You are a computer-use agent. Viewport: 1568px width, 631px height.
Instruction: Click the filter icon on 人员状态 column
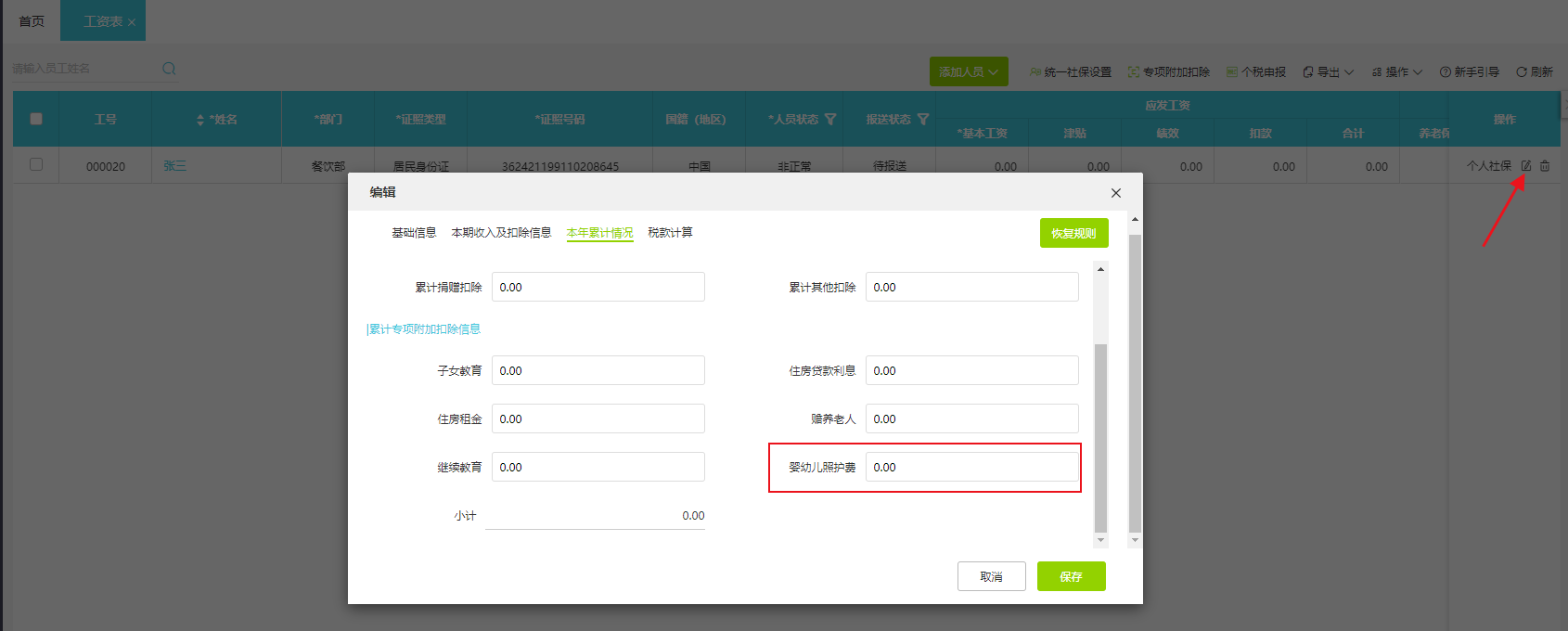click(x=830, y=120)
